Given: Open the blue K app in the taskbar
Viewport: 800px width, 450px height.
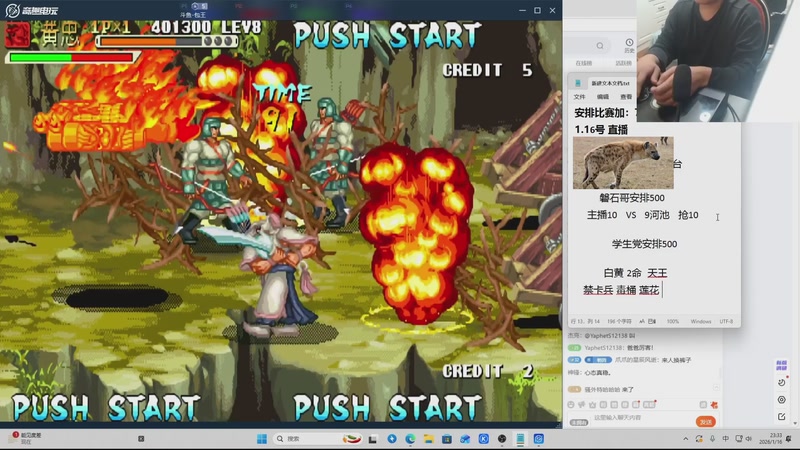Looking at the screenshot, I should pyautogui.click(x=484, y=439).
